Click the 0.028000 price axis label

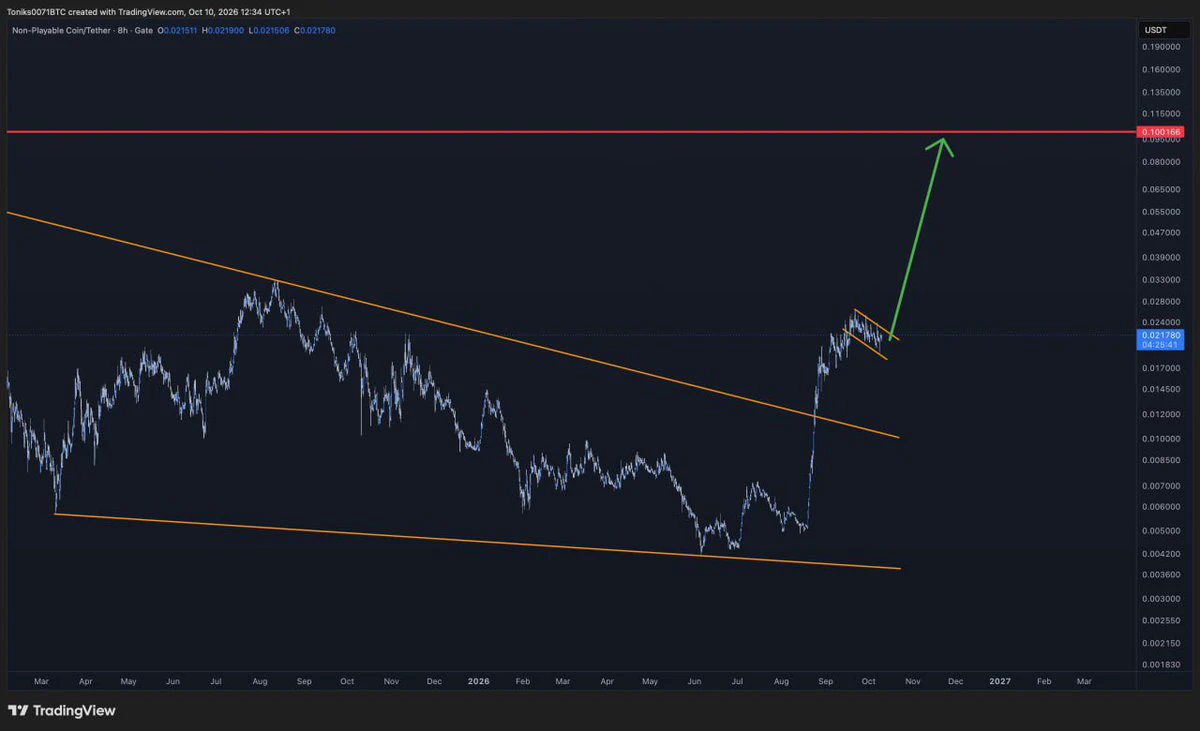(1162, 301)
